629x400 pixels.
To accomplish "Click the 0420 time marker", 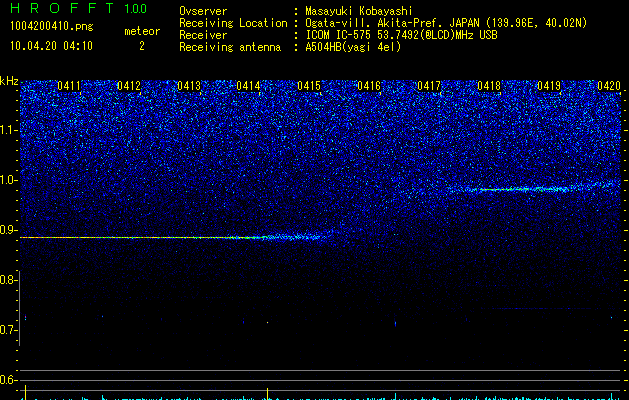I will point(609,86).
